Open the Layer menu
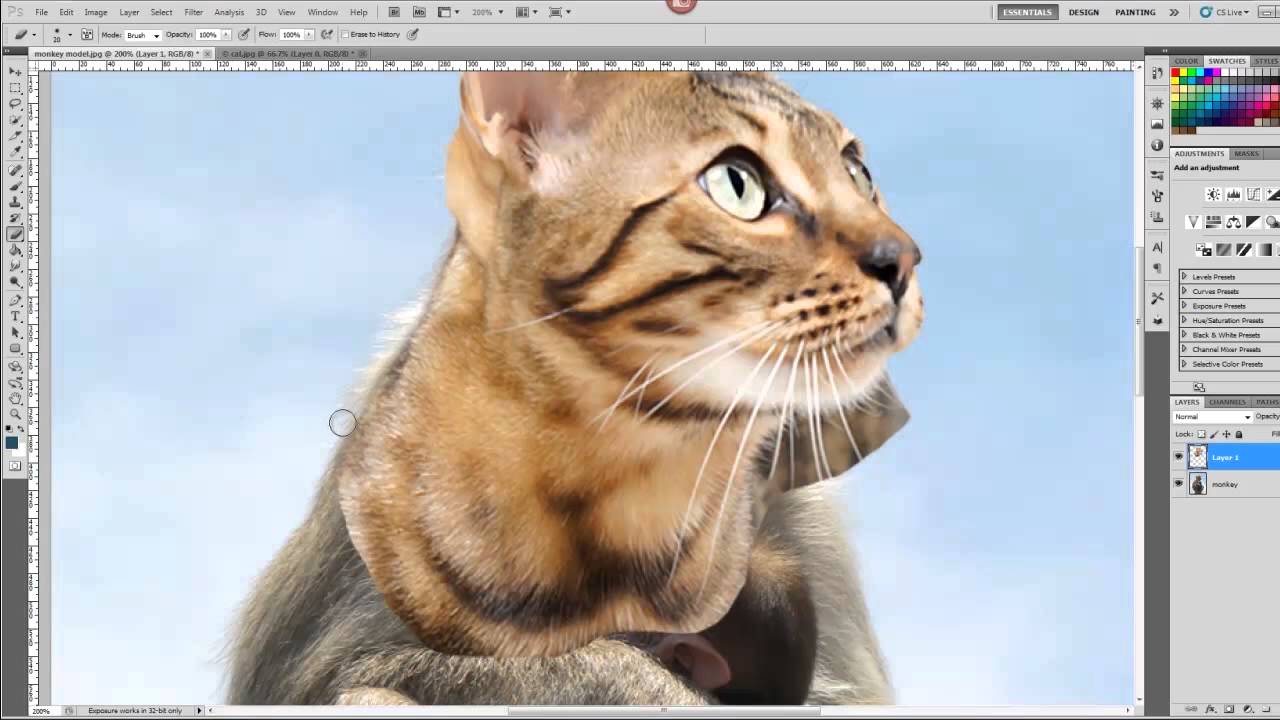The image size is (1280, 720). (129, 12)
